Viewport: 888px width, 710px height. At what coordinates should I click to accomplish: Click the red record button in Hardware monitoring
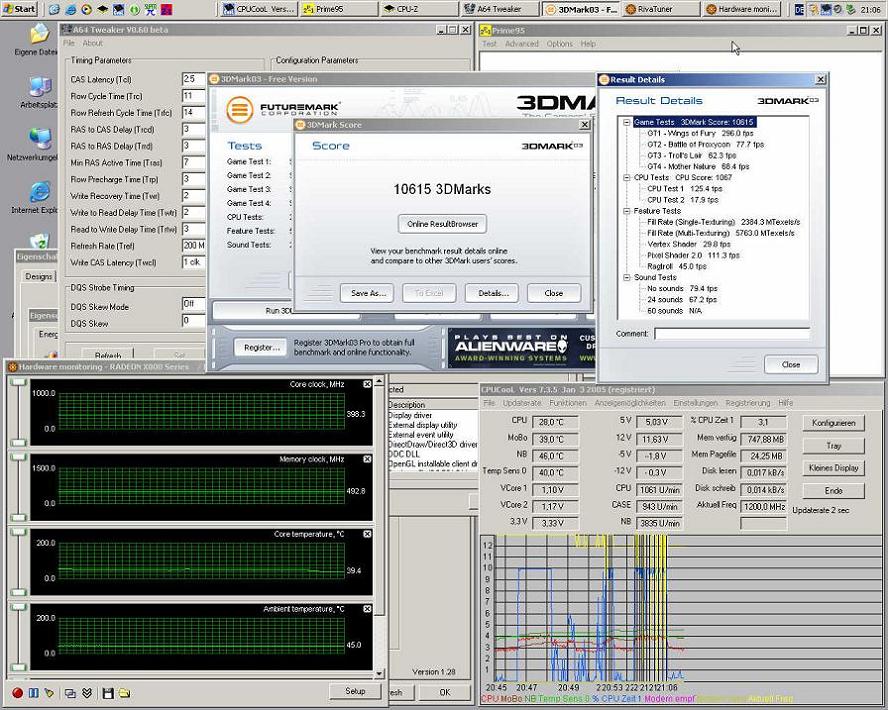click(x=18, y=692)
